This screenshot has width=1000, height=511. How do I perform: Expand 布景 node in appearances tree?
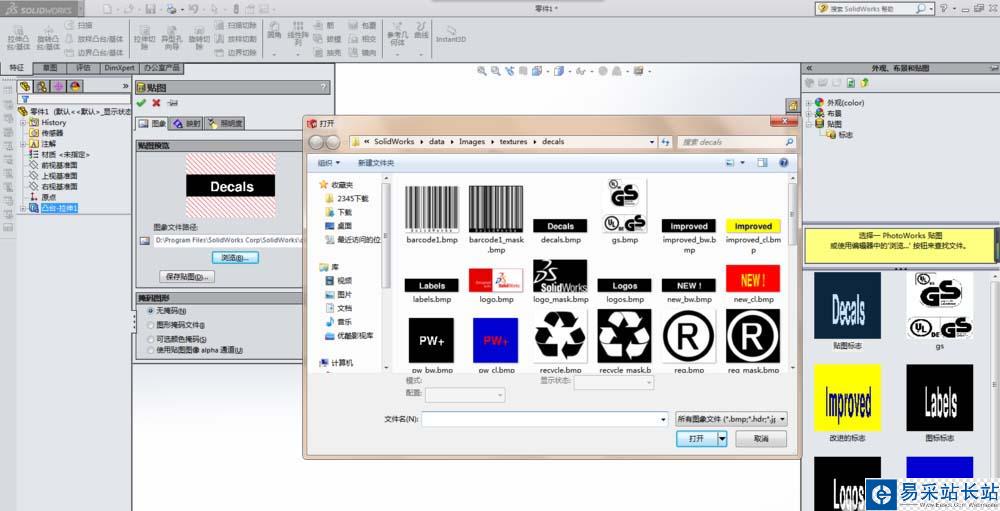click(809, 113)
